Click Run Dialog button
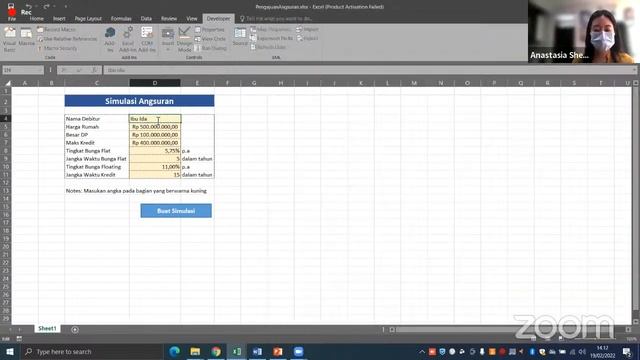Screen dimensions: 640x360 [211, 48]
